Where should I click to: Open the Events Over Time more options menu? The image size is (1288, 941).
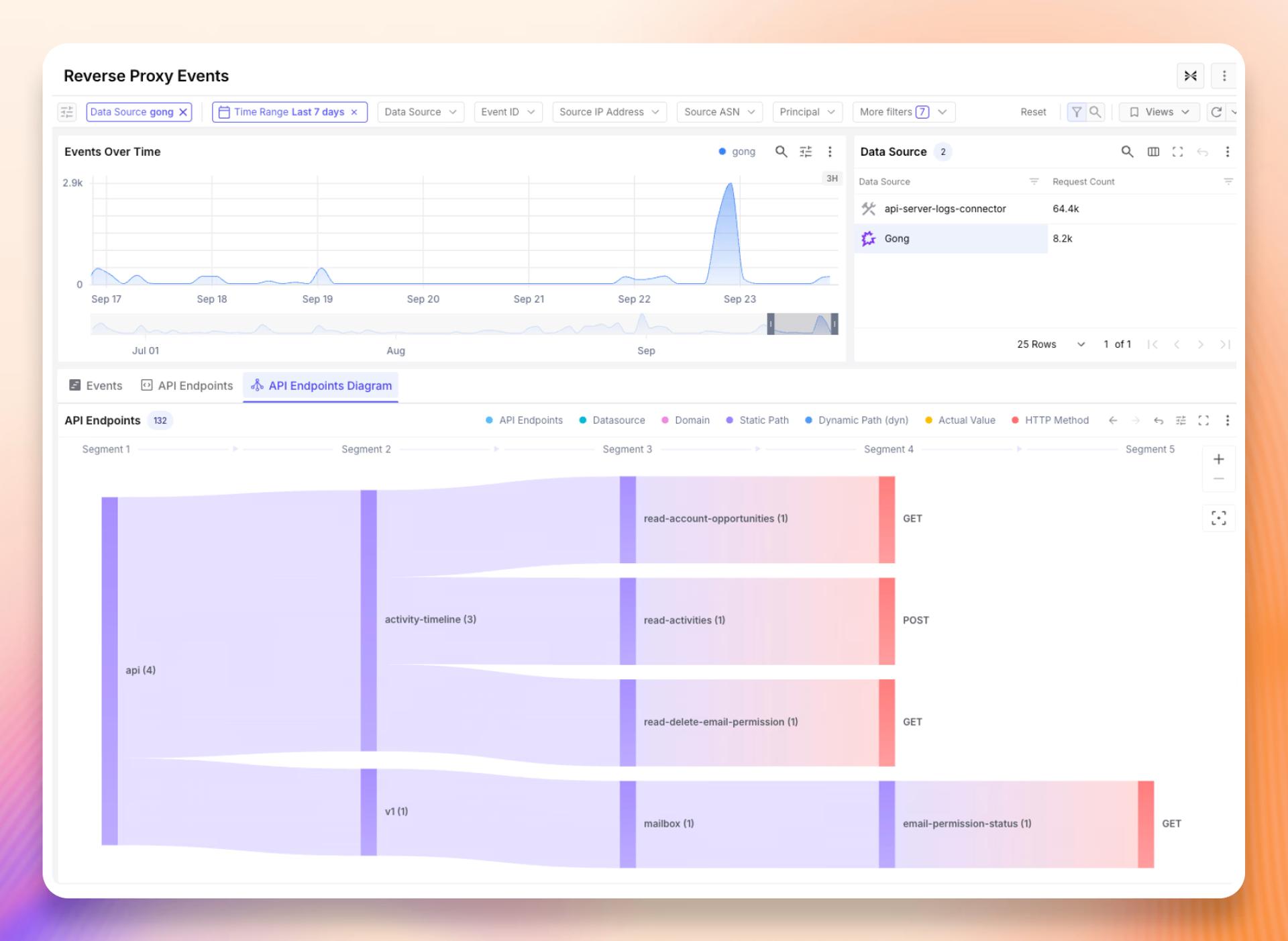830,152
